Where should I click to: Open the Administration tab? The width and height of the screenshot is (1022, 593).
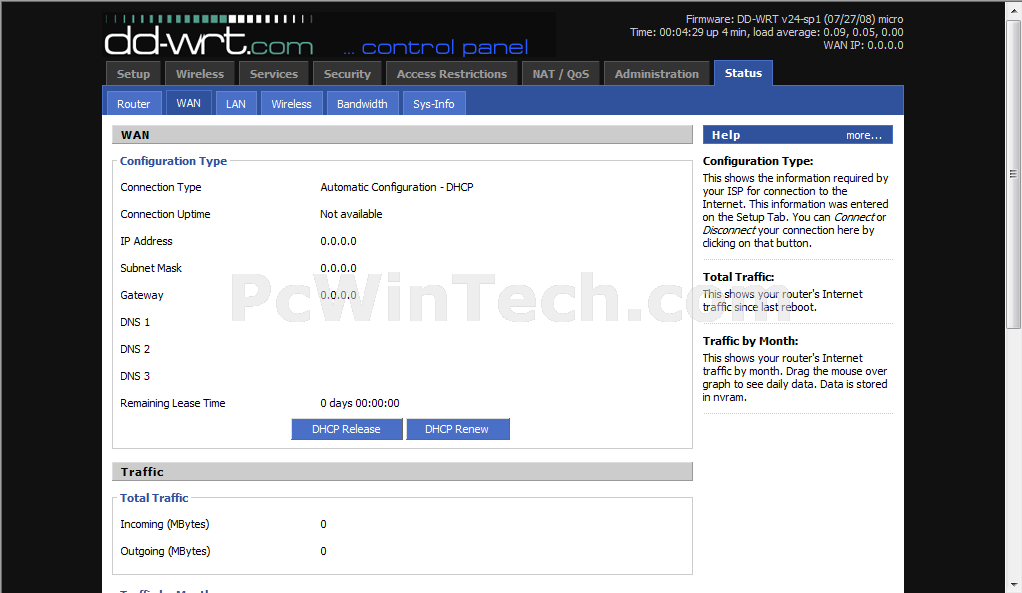[x=656, y=74]
